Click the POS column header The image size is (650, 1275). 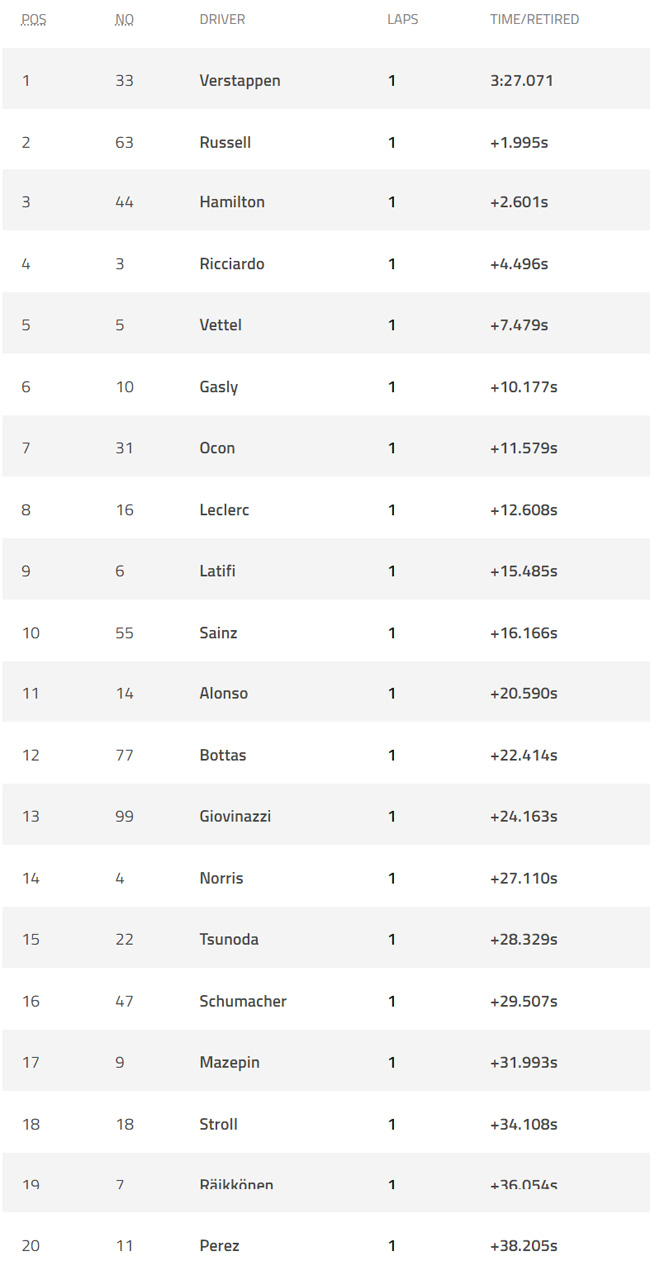click(x=33, y=19)
